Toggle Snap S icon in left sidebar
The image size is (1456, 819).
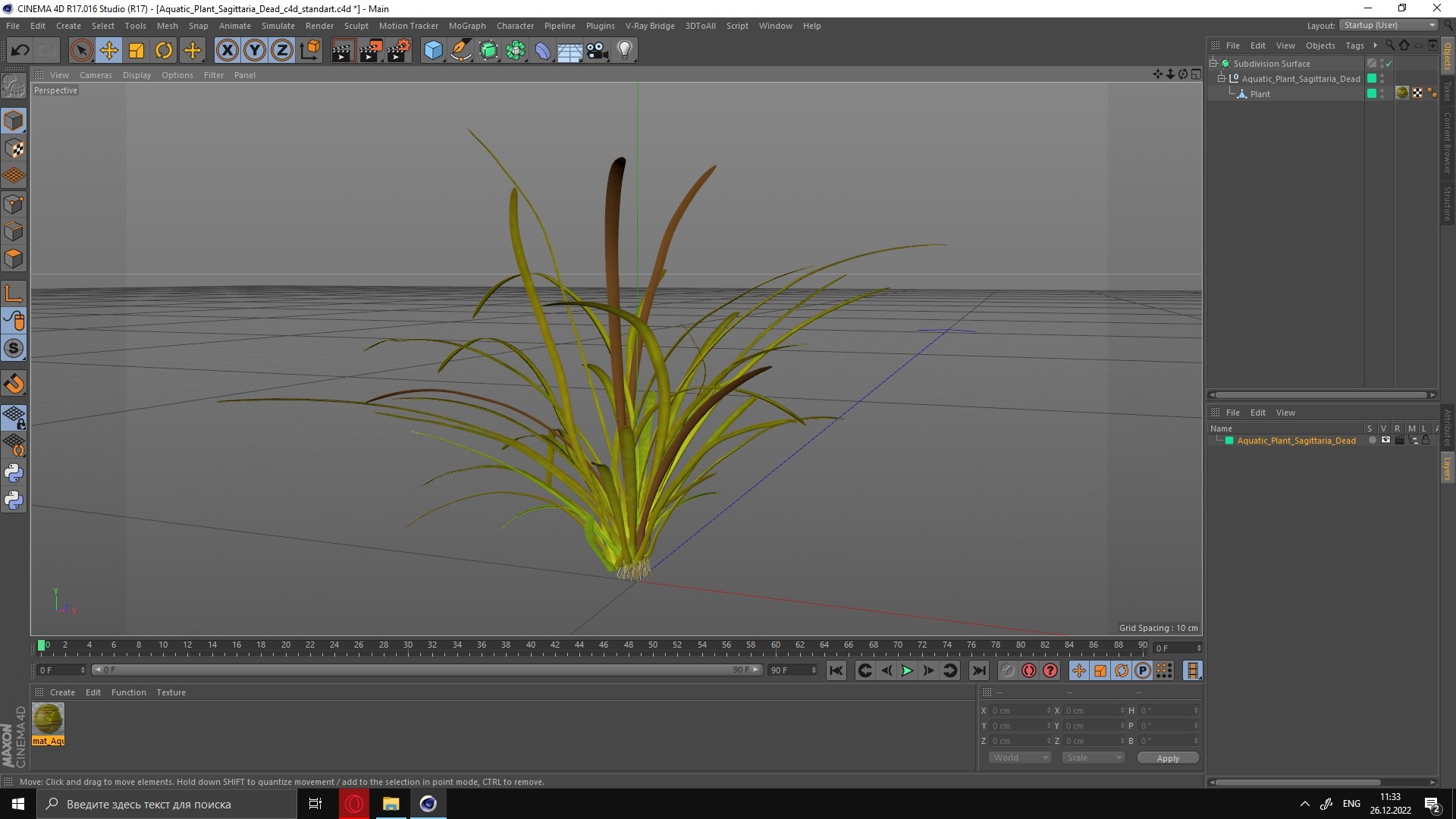[14, 348]
